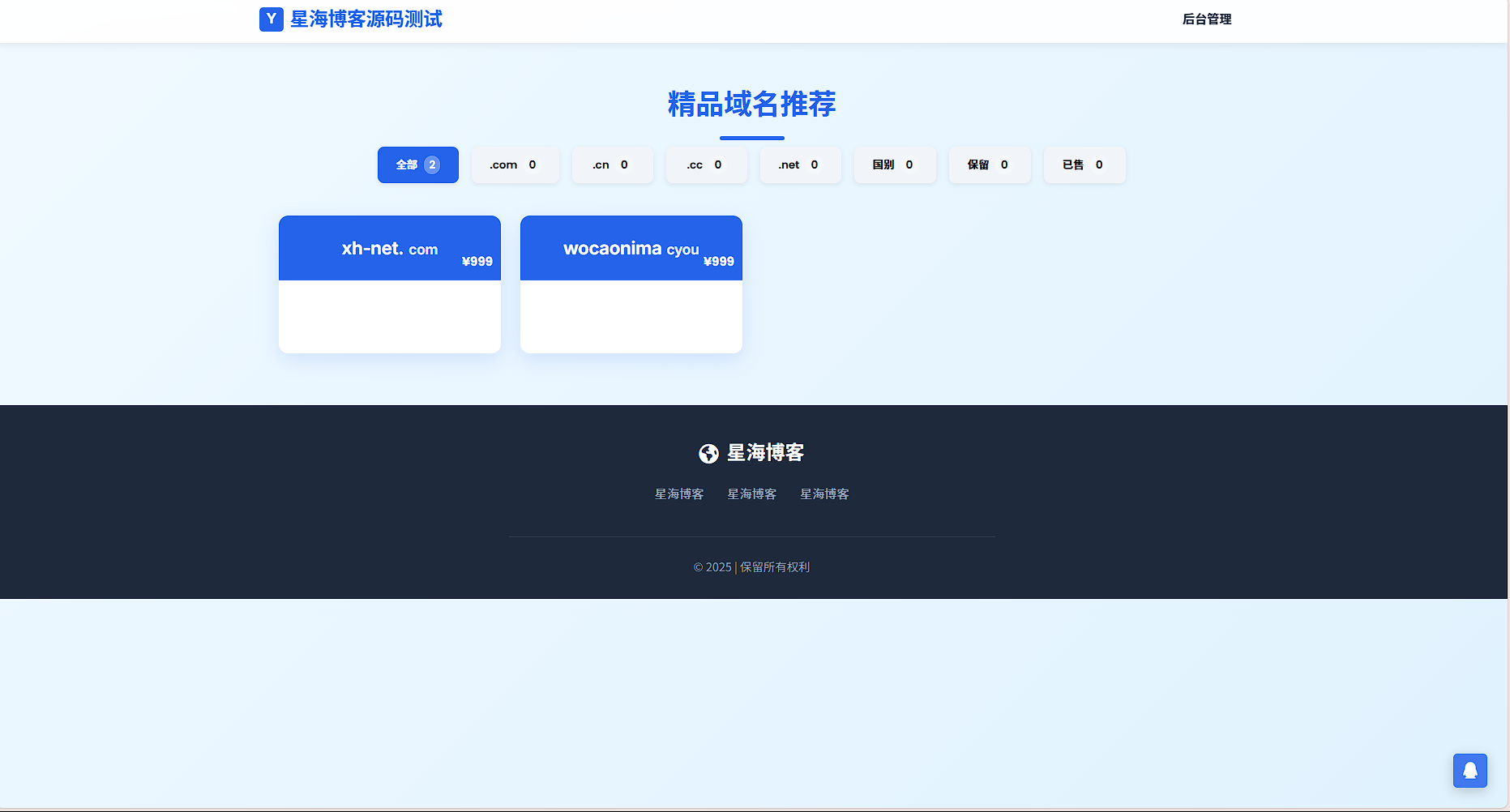1510x812 pixels.
Task: Click the globe icon in footer
Action: pos(708,454)
